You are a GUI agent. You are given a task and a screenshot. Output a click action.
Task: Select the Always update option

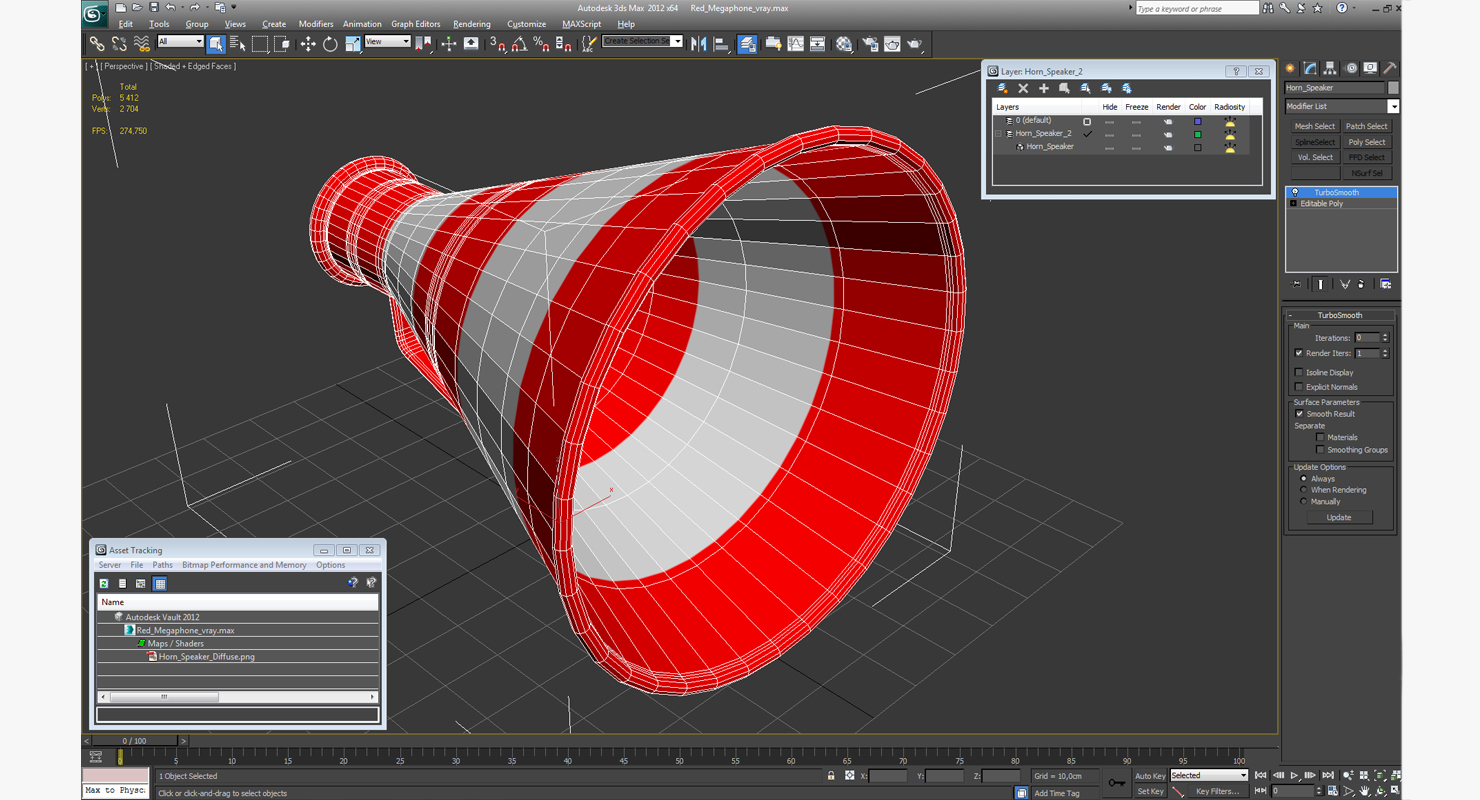click(1303, 479)
